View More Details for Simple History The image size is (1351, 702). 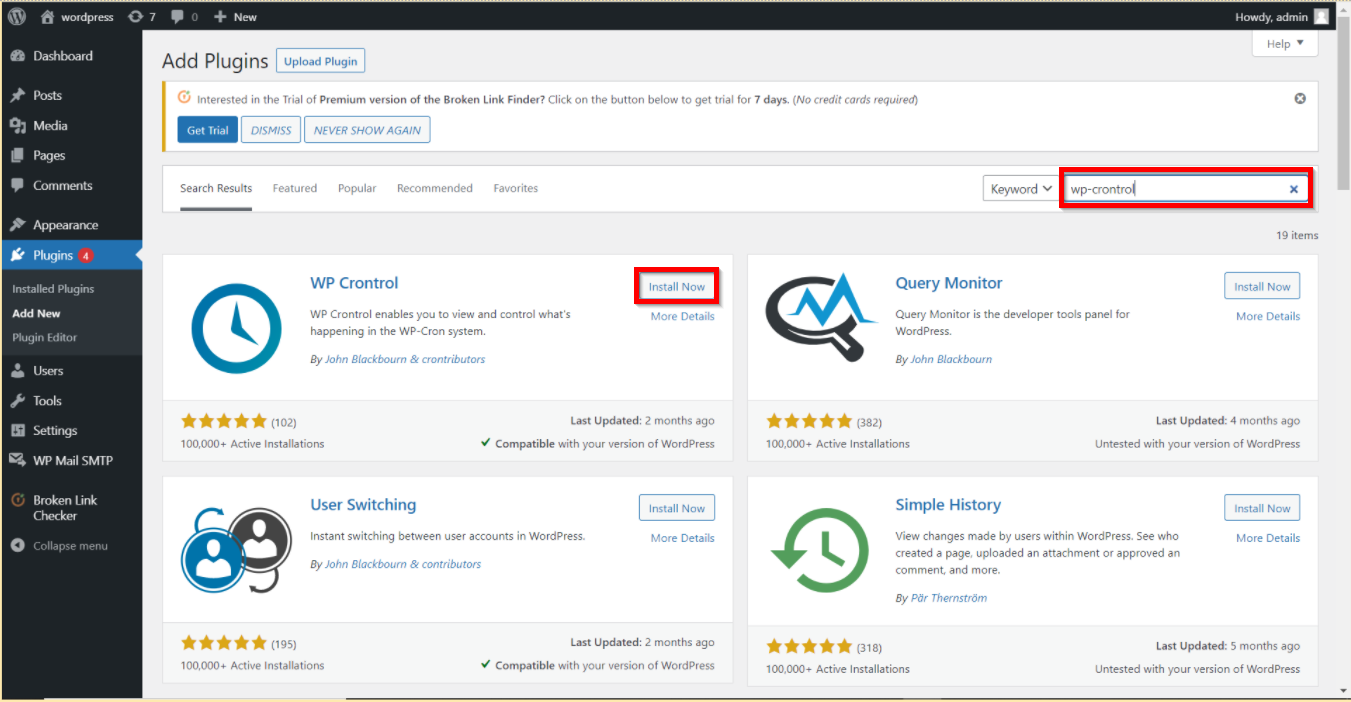(x=1268, y=538)
